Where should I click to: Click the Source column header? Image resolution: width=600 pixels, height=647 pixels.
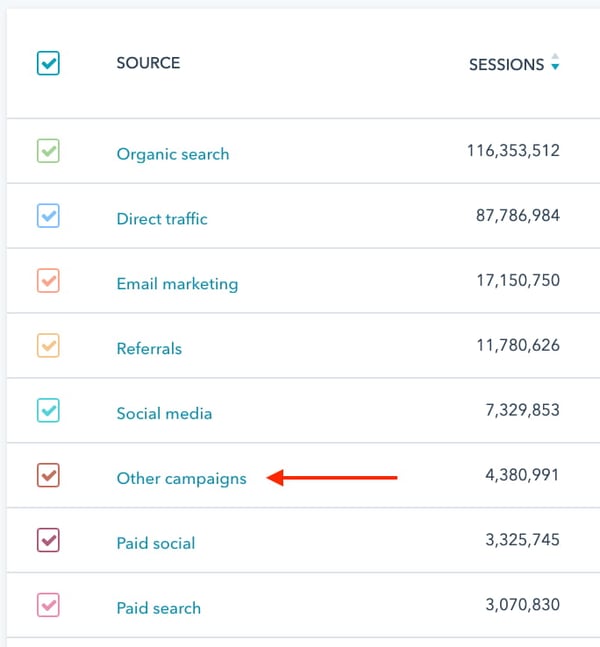(148, 64)
